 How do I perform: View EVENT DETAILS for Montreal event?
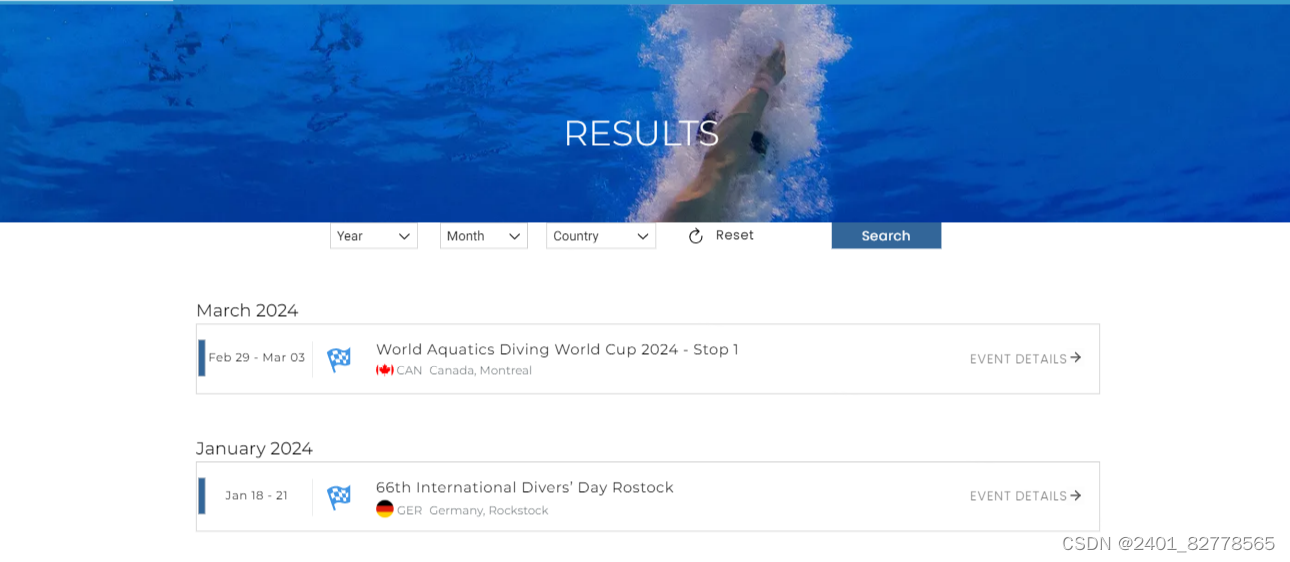coord(1018,359)
